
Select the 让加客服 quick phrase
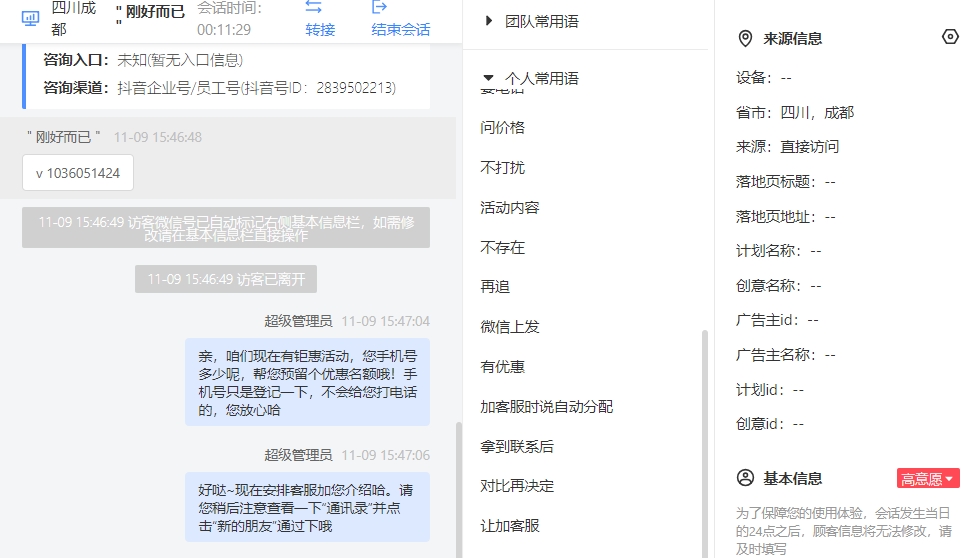[x=509, y=526]
